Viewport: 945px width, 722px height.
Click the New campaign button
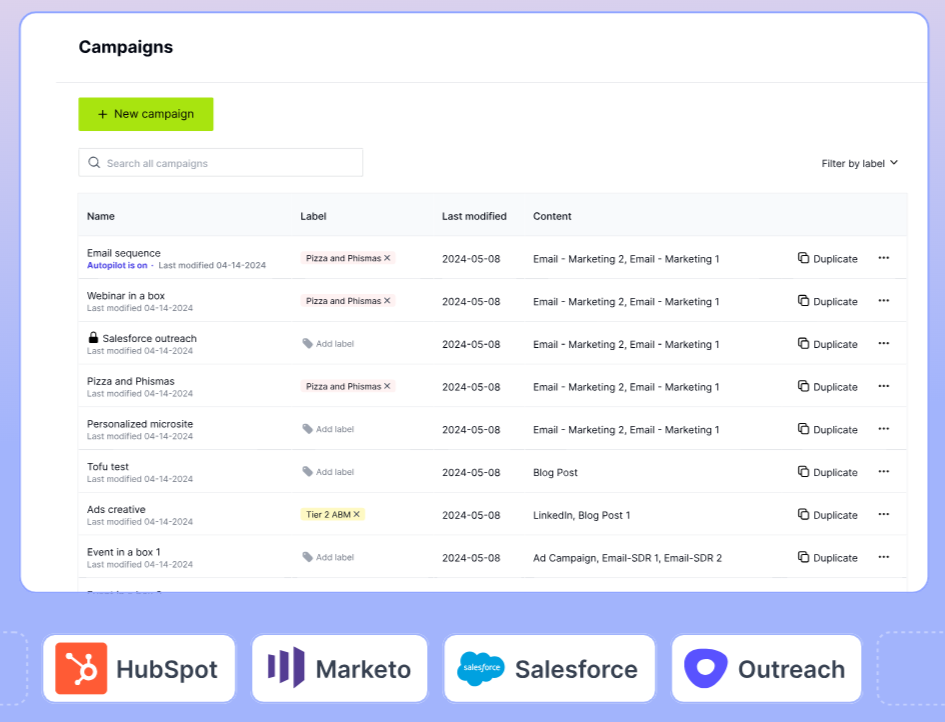[146, 114]
